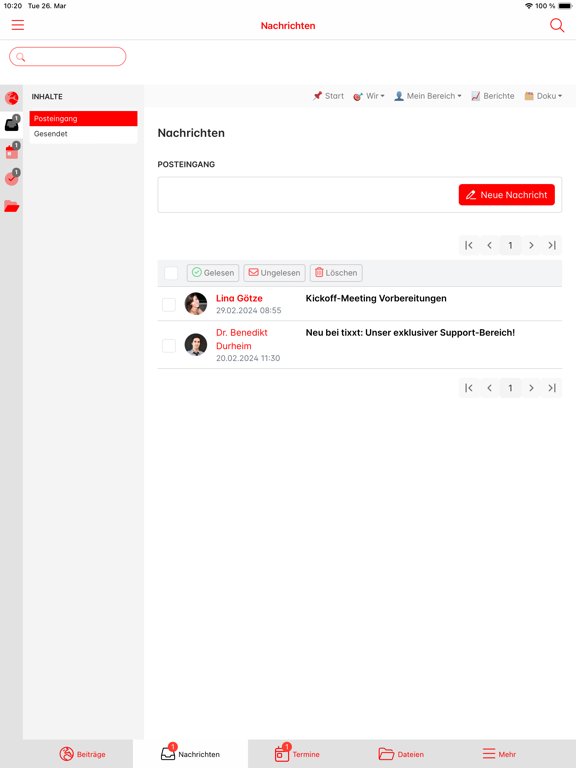Viewport: 576px width, 768px height.
Task: Select page 1 in lower pagination
Action: click(510, 388)
